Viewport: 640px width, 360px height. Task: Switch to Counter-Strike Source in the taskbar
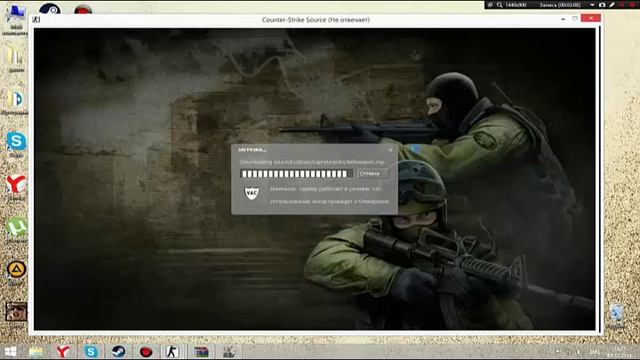(x=173, y=351)
